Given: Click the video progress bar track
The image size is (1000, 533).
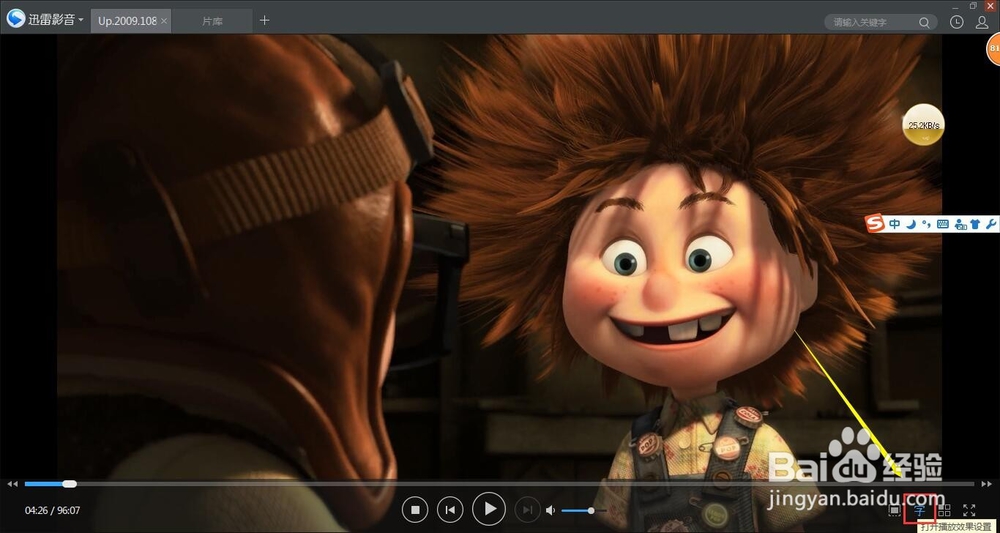Looking at the screenshot, I should click(x=499, y=484).
